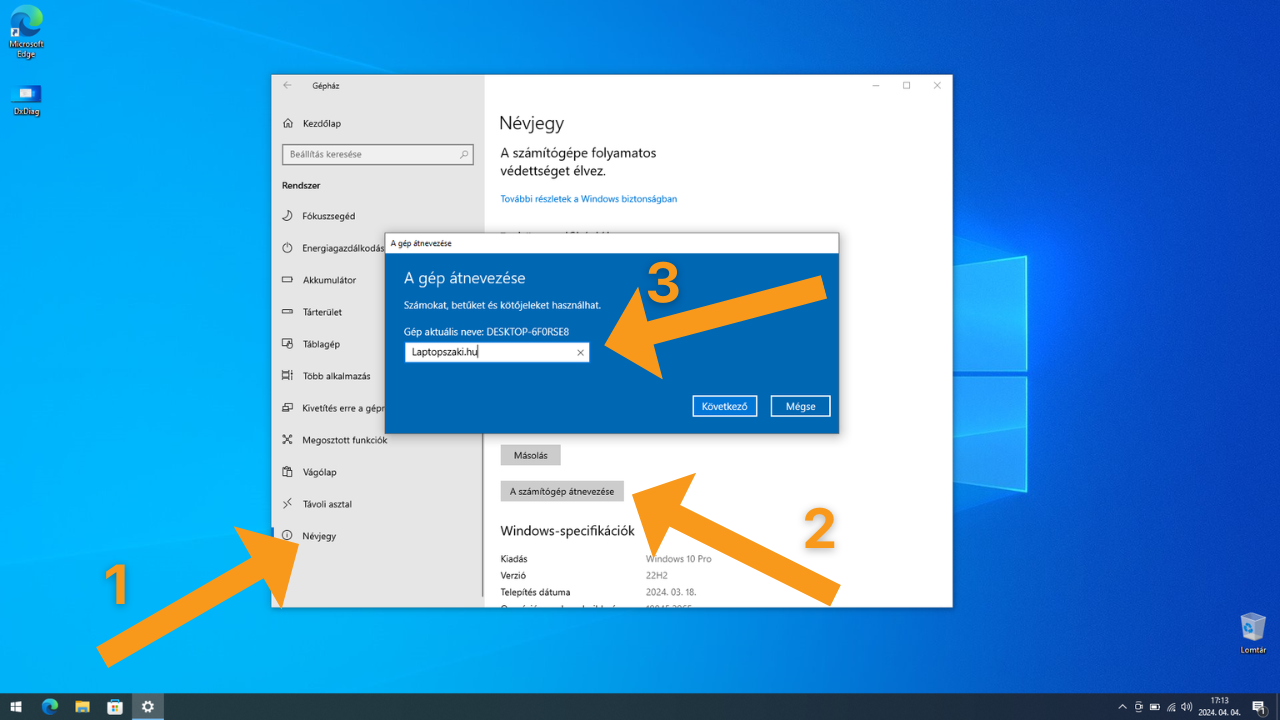
Task: Open the Windows Start menu
Action: [16, 706]
